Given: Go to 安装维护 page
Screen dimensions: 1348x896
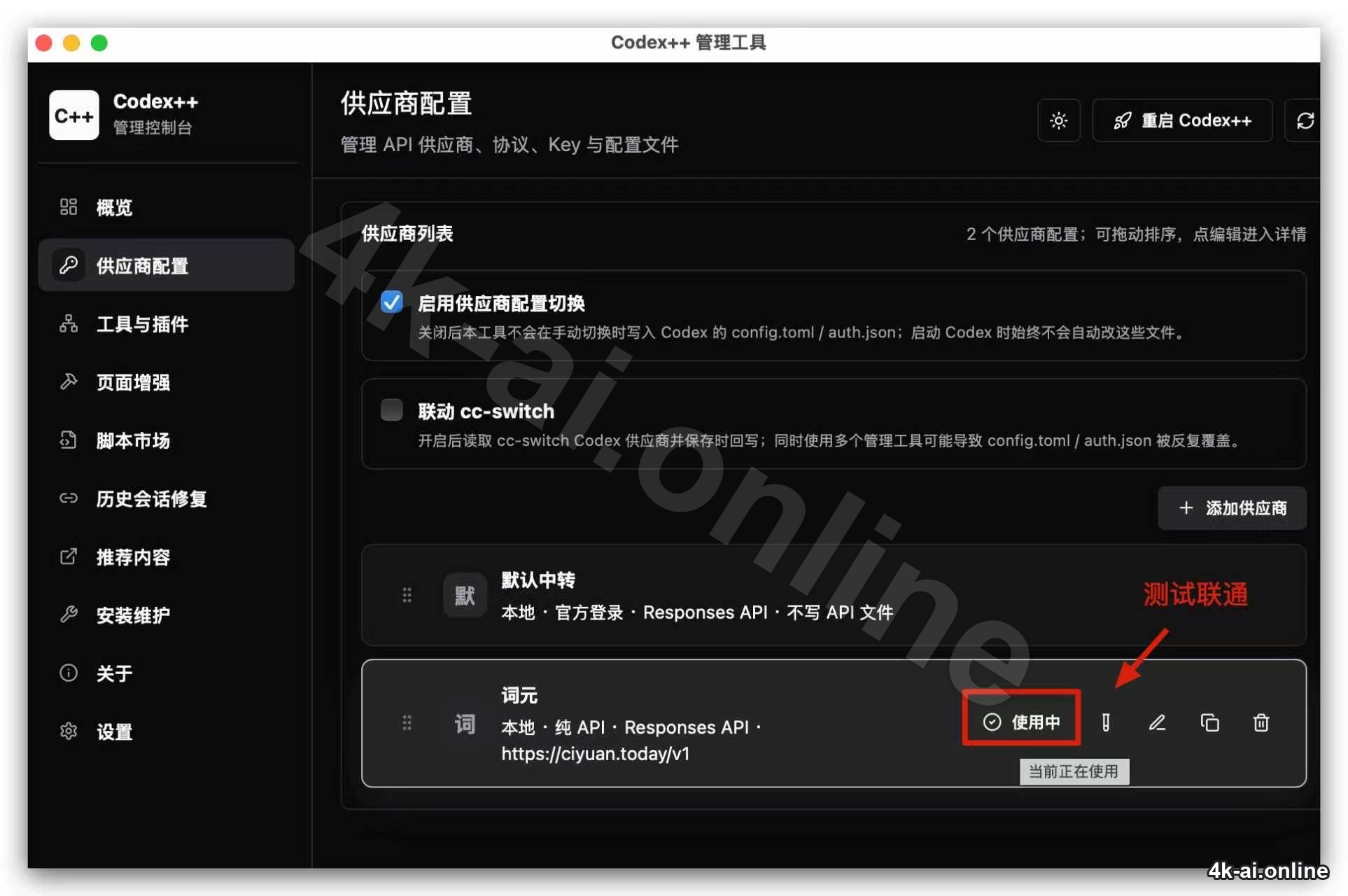Looking at the screenshot, I should 167,615.
